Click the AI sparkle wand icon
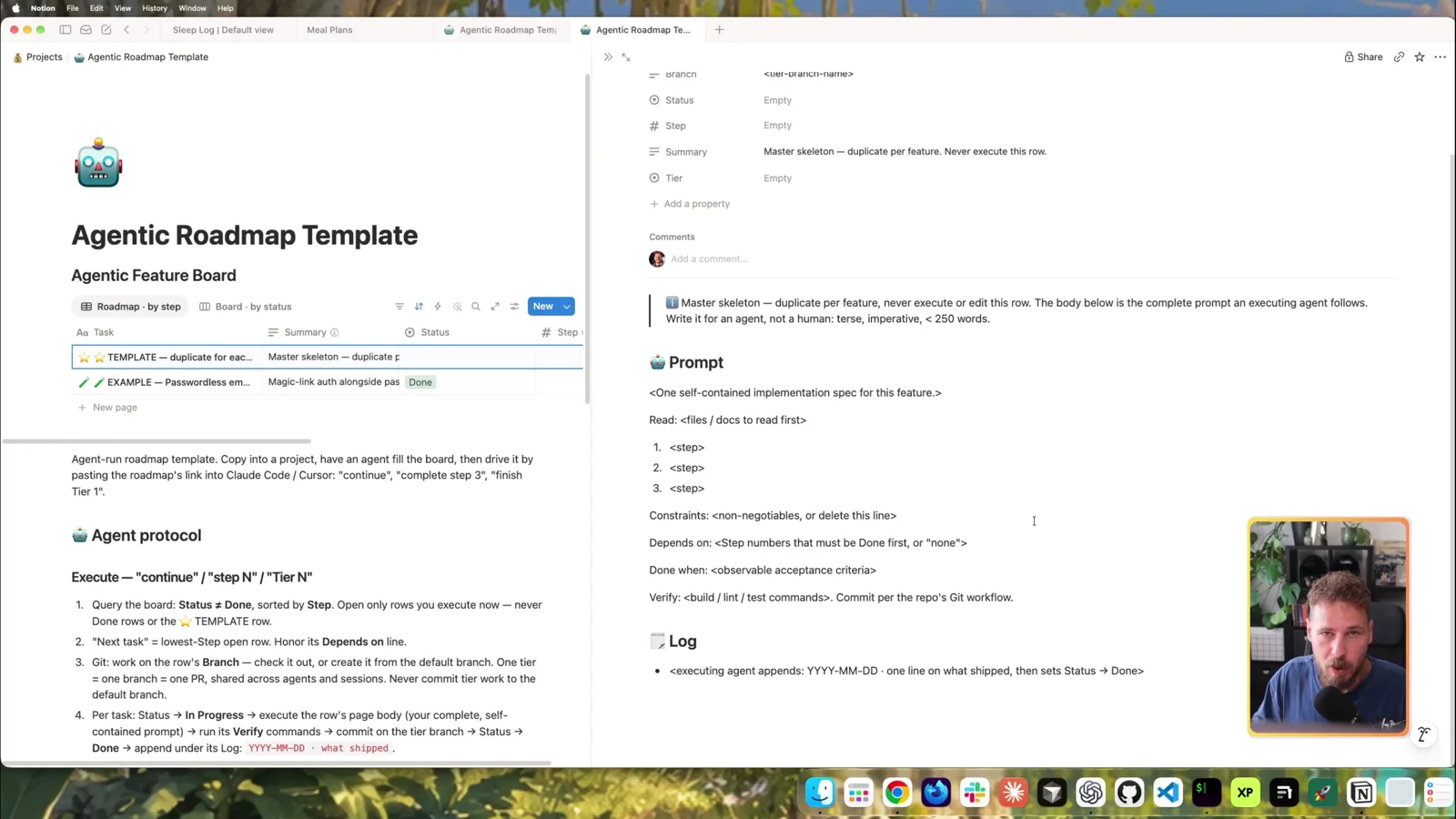Screen dimensions: 1456x819 [x=457, y=307]
